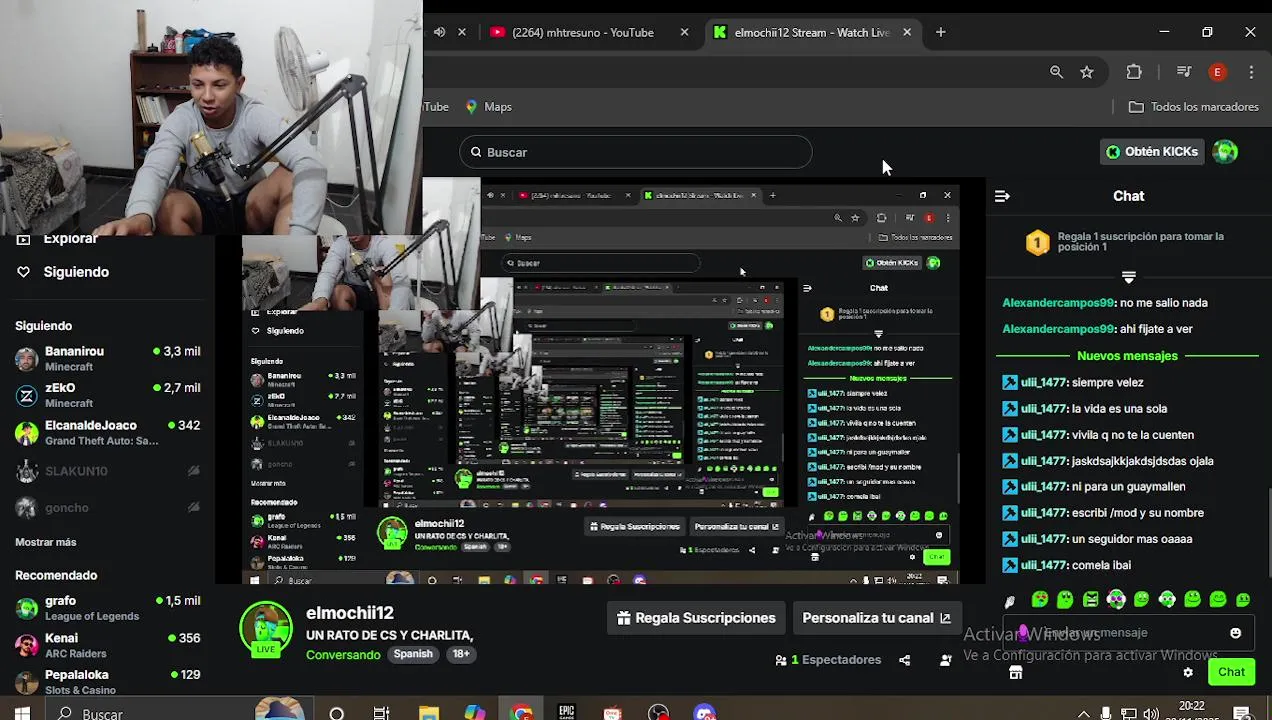Click the Windows Start button
Viewport: 1272px width, 720px height.
[x=22, y=713]
